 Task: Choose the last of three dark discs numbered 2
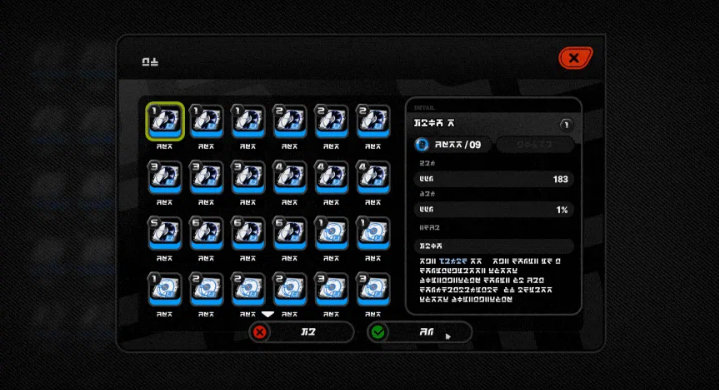pos(373,121)
